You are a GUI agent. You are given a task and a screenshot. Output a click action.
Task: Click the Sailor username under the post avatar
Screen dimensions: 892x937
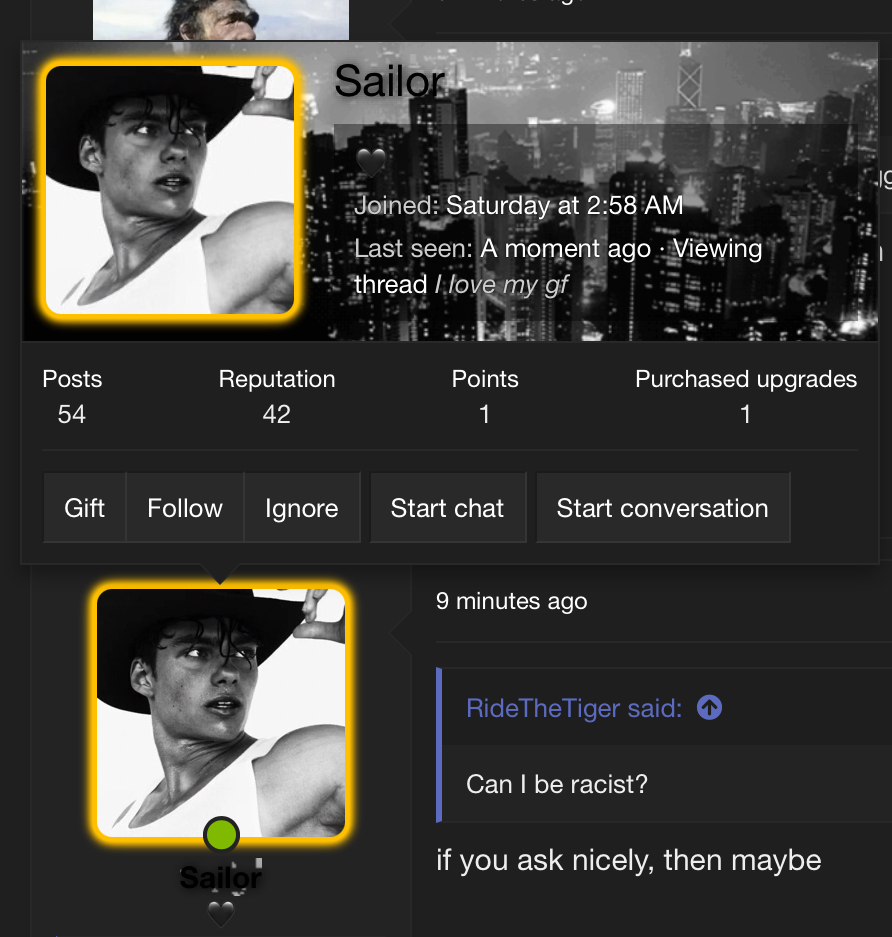[x=221, y=878]
